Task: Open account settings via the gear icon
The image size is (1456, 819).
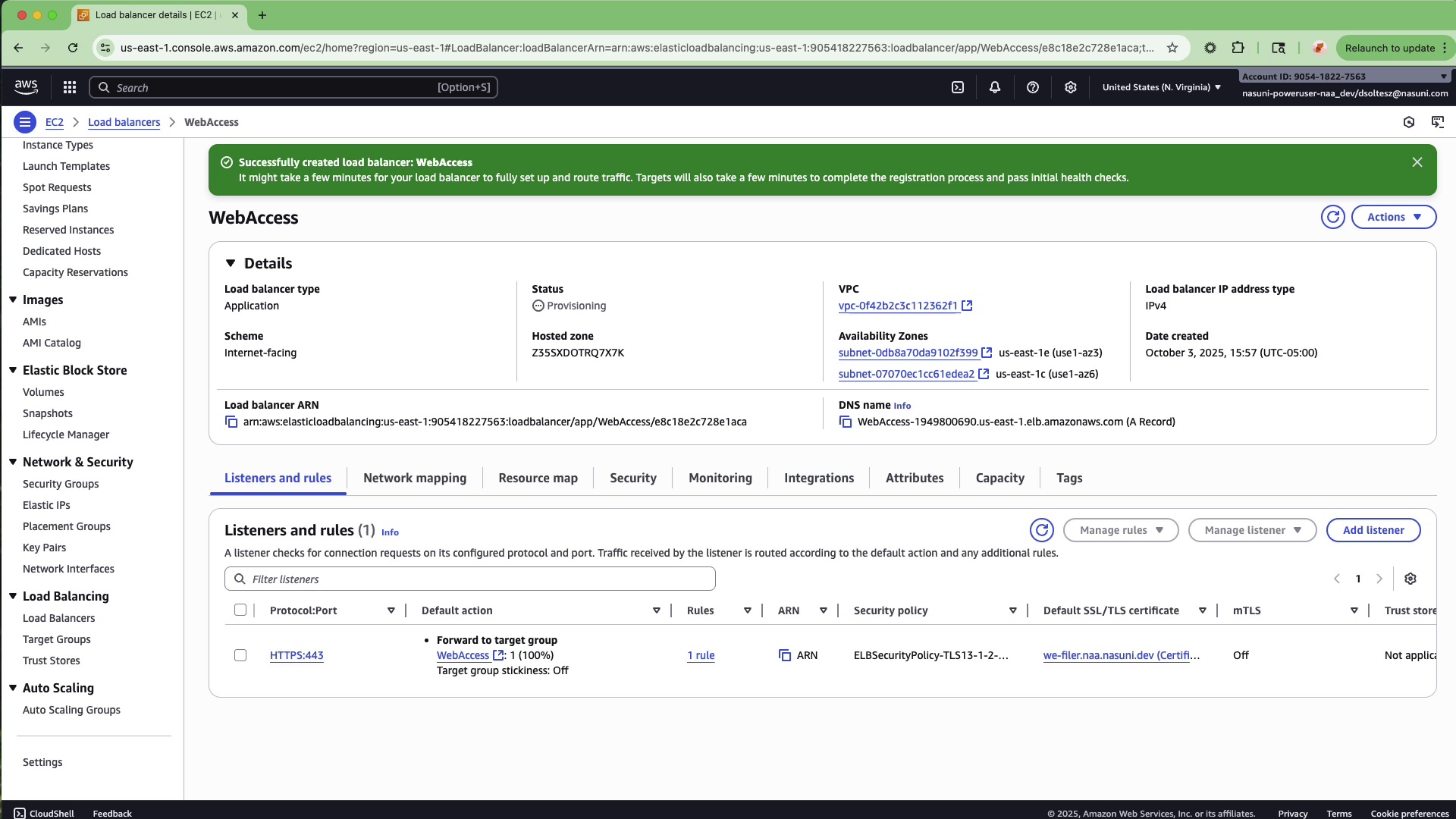Action: pos(1070,86)
